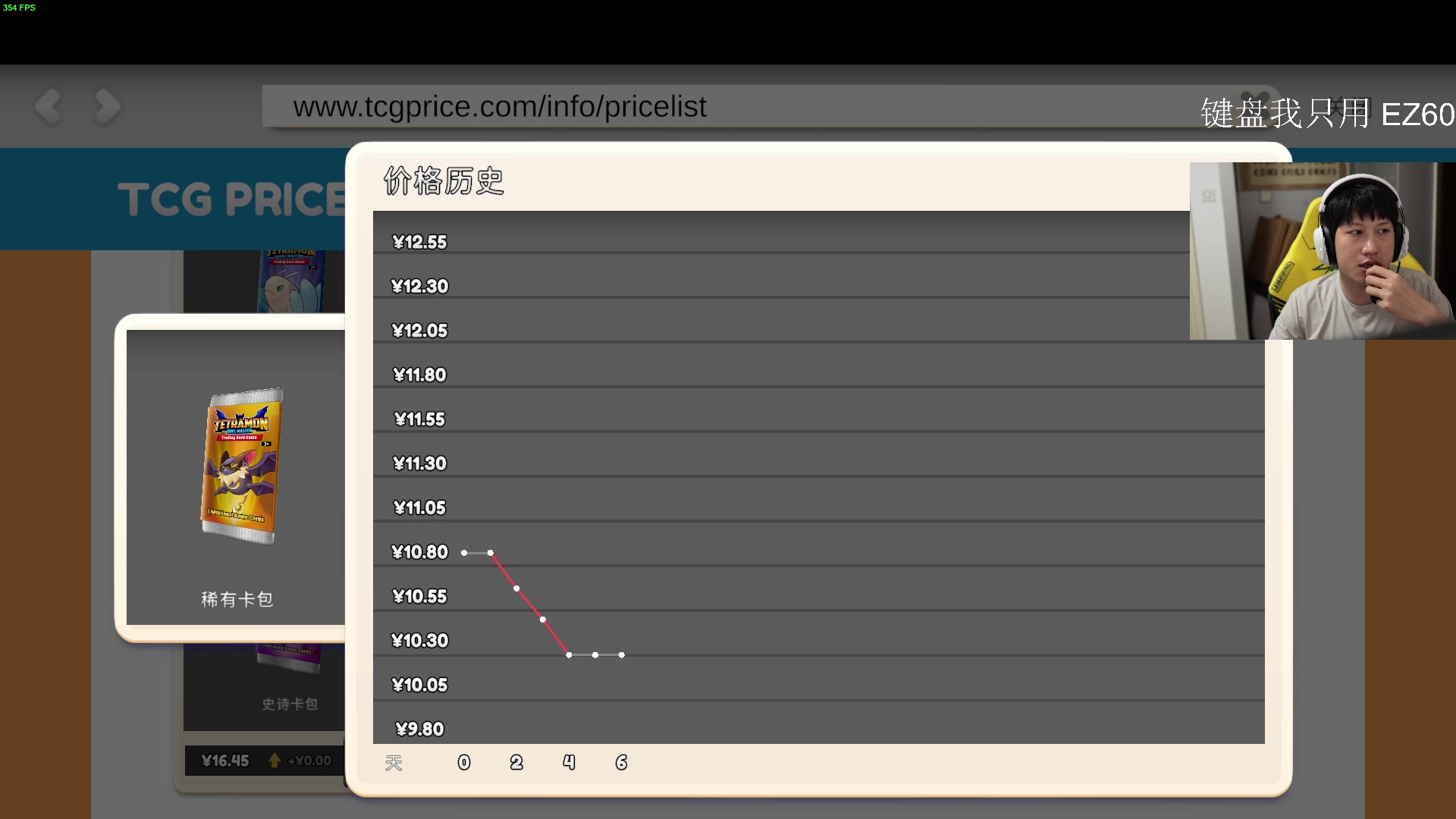Screen dimensions: 1456x819
Task: Click the day 2 data point on the chart
Action: click(x=516, y=588)
